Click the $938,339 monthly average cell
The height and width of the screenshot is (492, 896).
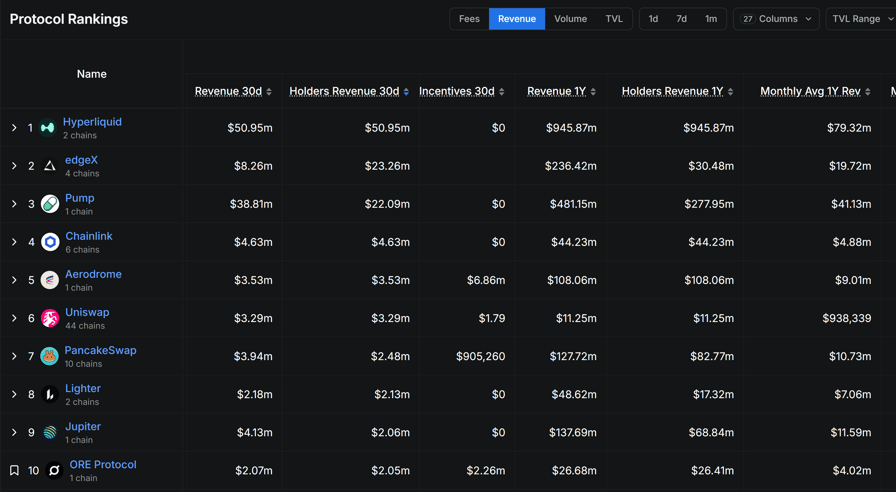click(x=847, y=318)
